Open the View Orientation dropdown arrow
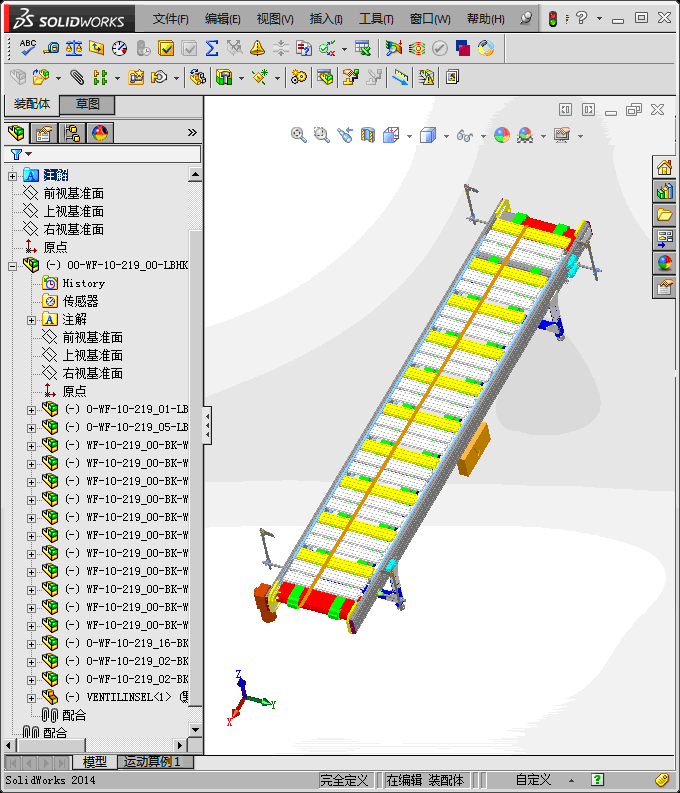Screen dimensions: 680x793 point(409,136)
